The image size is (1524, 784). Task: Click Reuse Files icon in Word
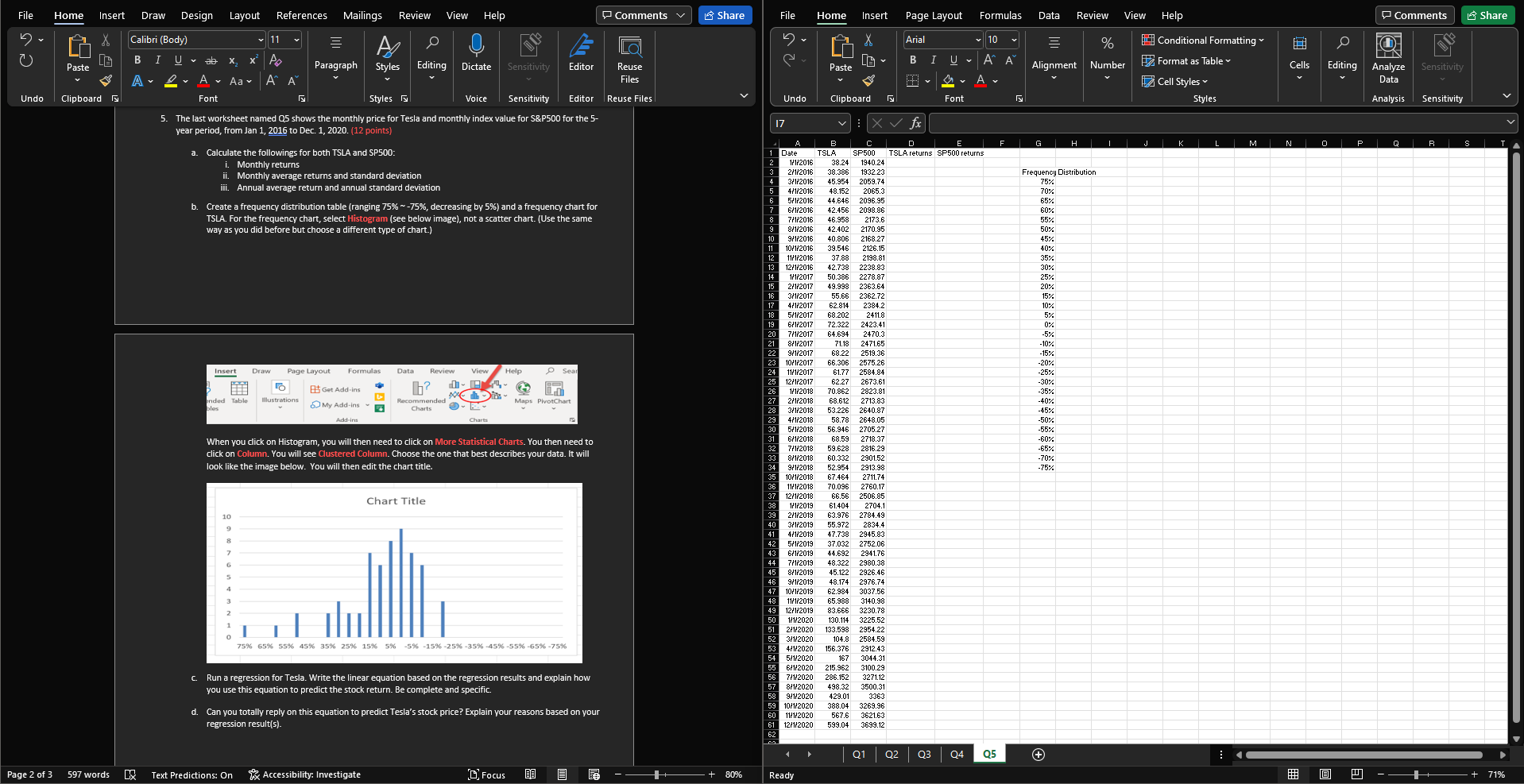[x=629, y=46]
